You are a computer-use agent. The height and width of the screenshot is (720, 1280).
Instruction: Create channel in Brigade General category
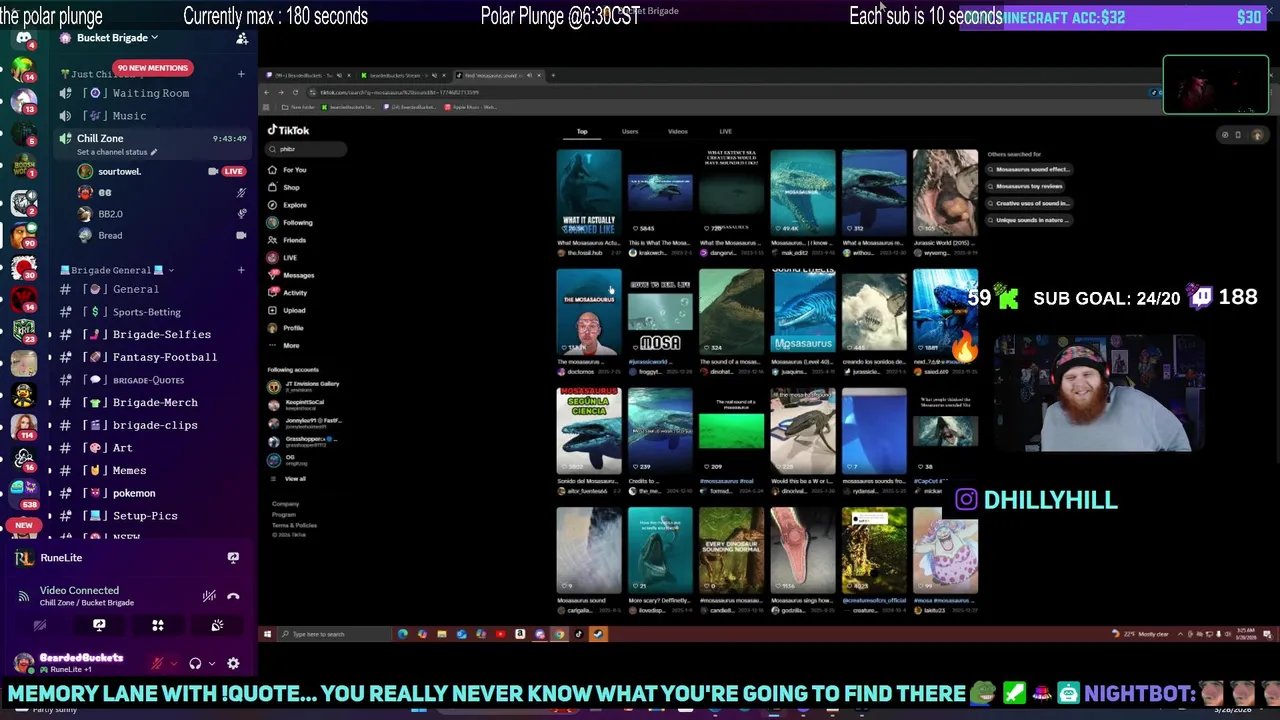pos(241,270)
